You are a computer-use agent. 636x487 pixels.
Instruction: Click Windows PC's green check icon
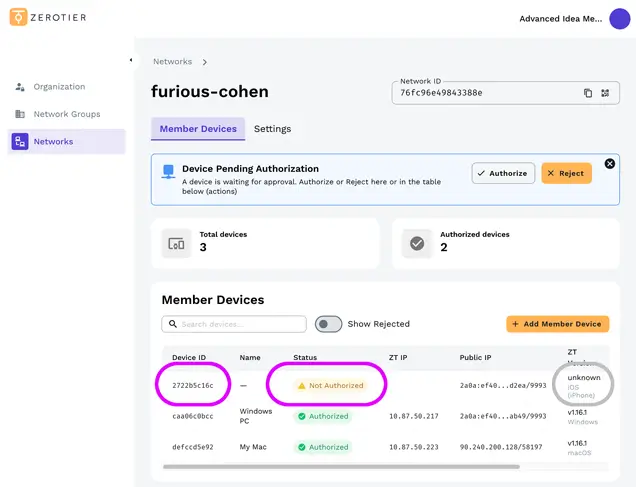tap(301, 416)
